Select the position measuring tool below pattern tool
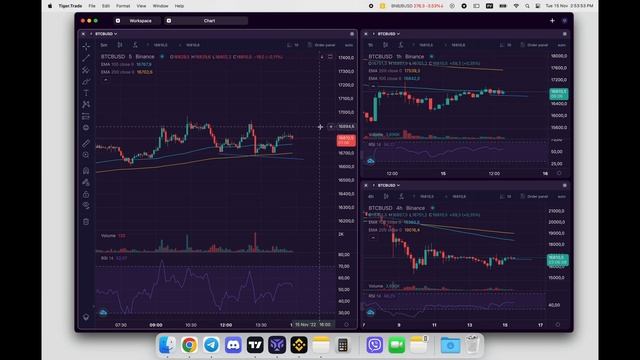 (86, 116)
